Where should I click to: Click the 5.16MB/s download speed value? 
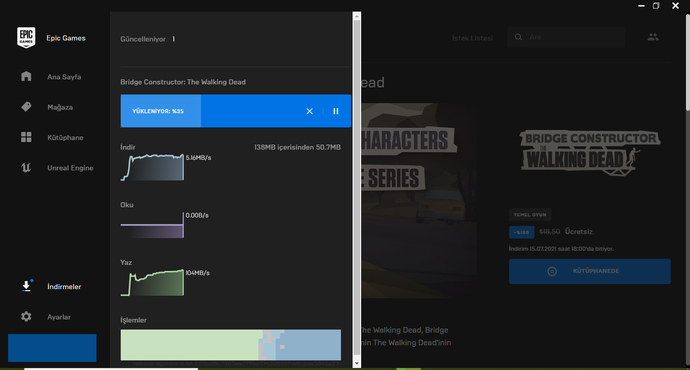198,158
